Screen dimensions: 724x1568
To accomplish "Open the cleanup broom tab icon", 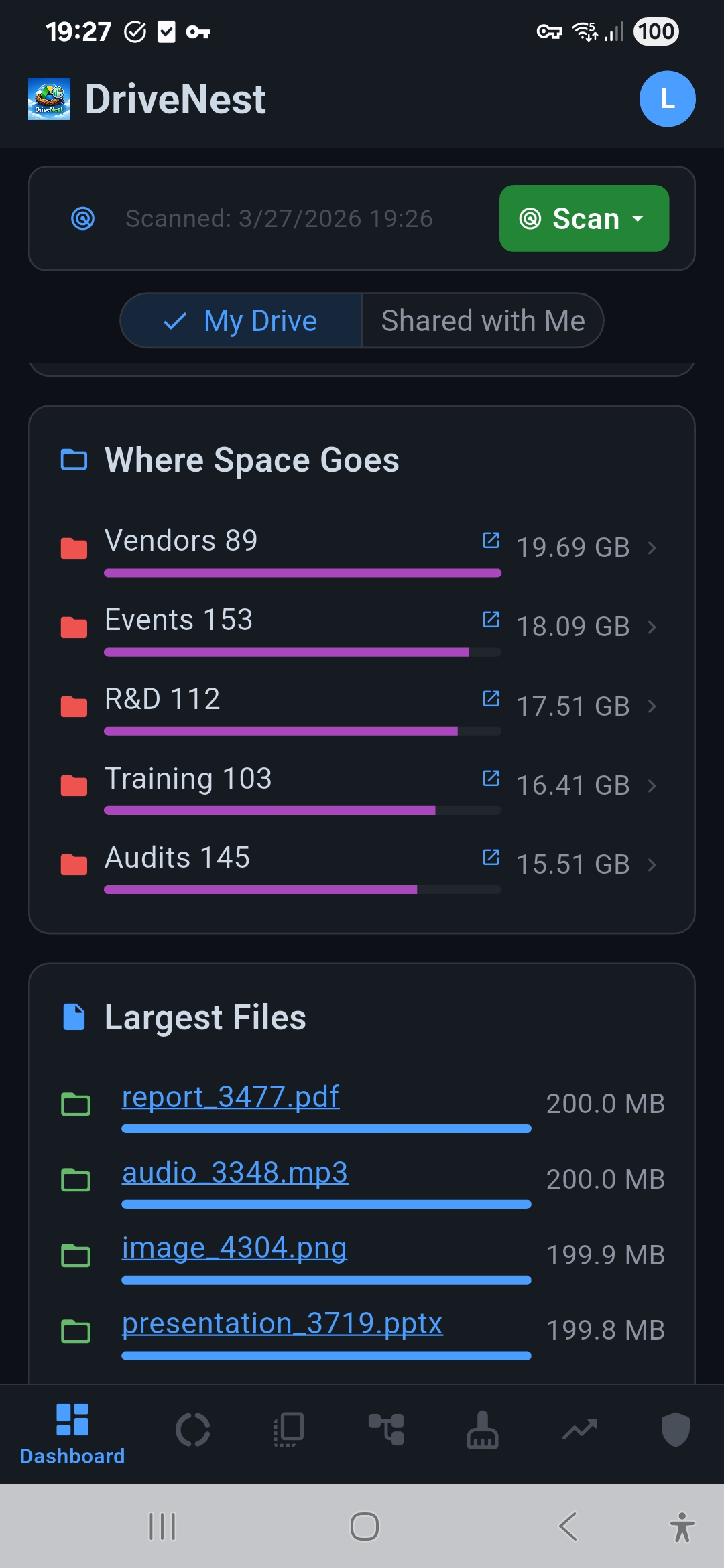I will (483, 1430).
